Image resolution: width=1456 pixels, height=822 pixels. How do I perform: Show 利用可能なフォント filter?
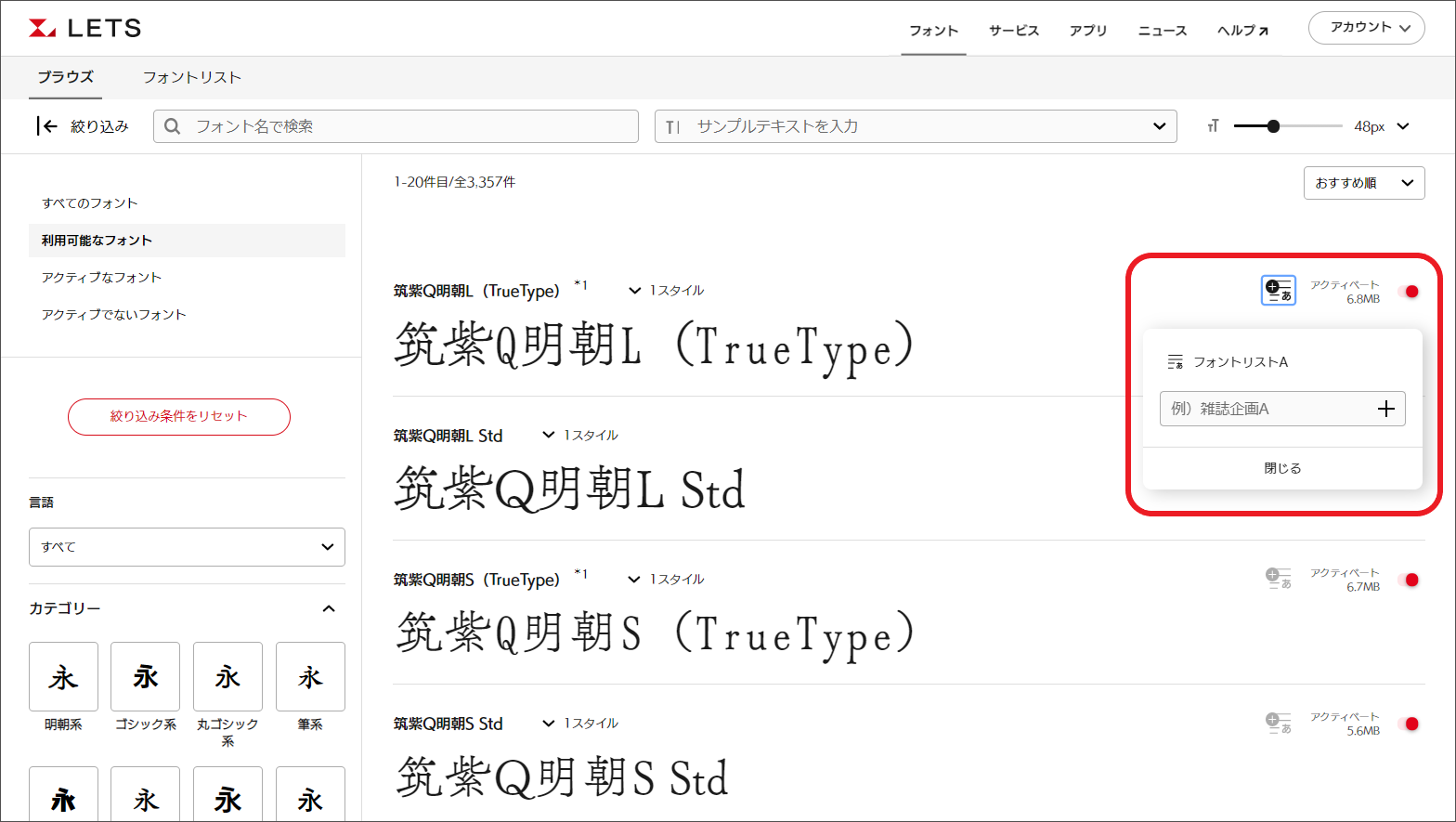[x=187, y=241]
